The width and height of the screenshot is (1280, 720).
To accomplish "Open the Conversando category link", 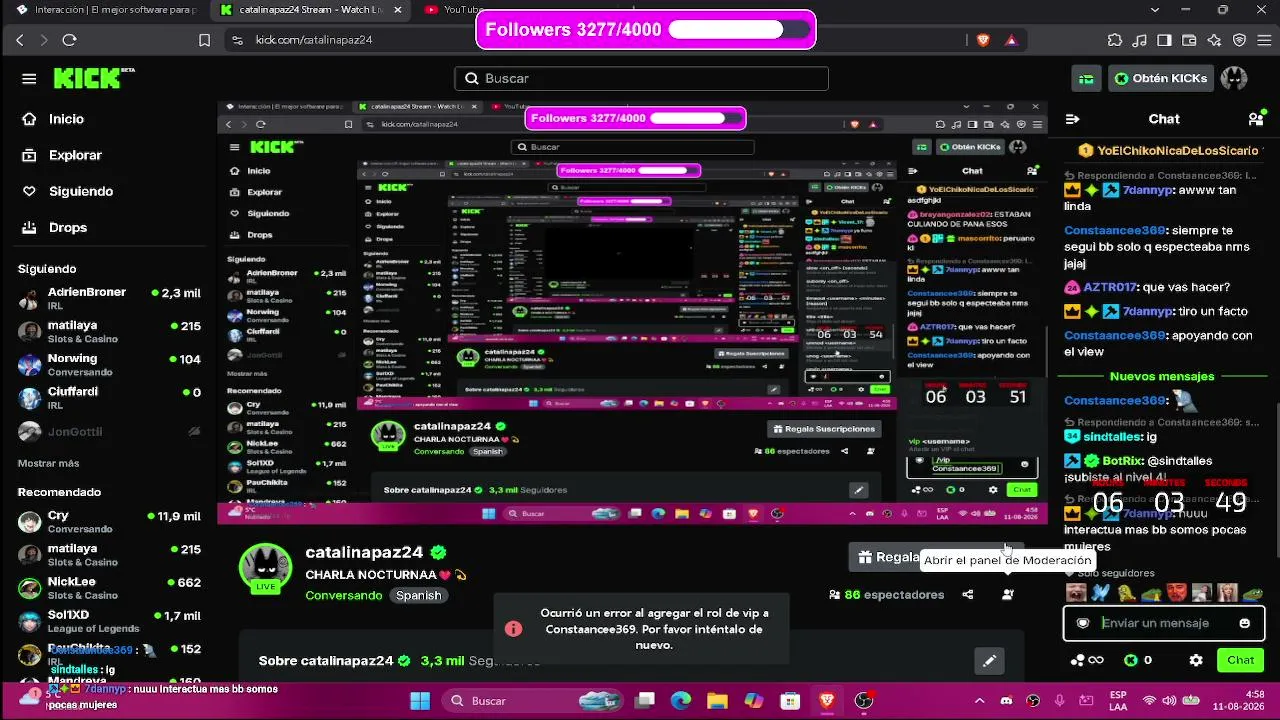I will pos(344,595).
